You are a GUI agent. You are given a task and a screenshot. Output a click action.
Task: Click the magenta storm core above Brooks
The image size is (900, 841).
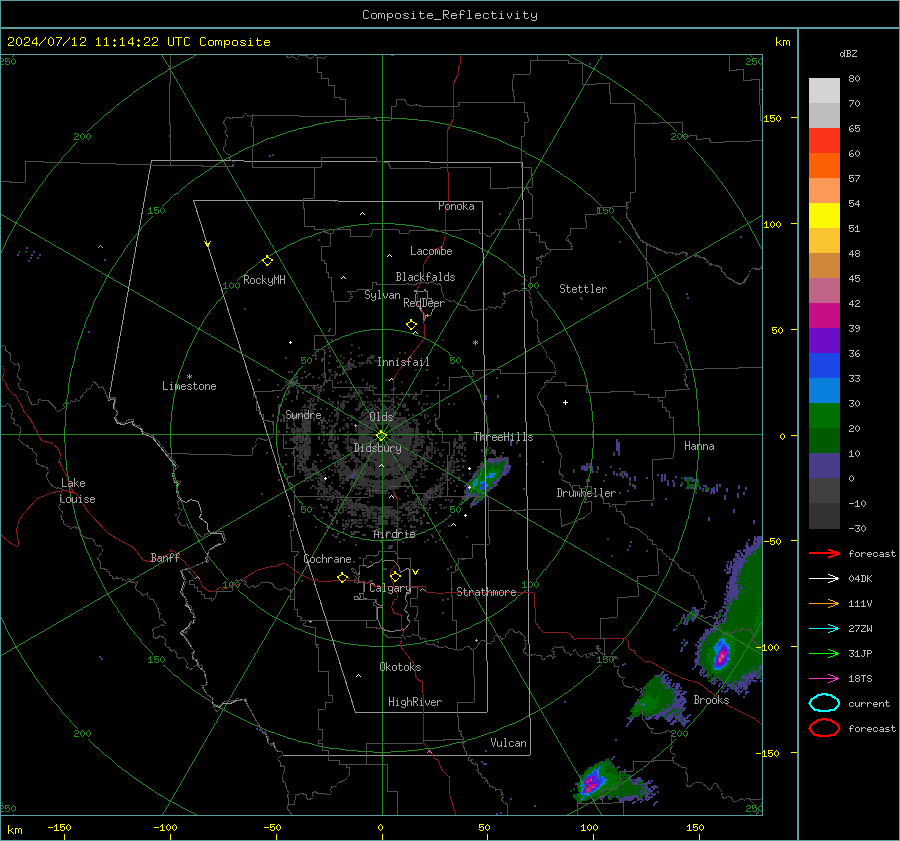pyautogui.click(x=721, y=654)
